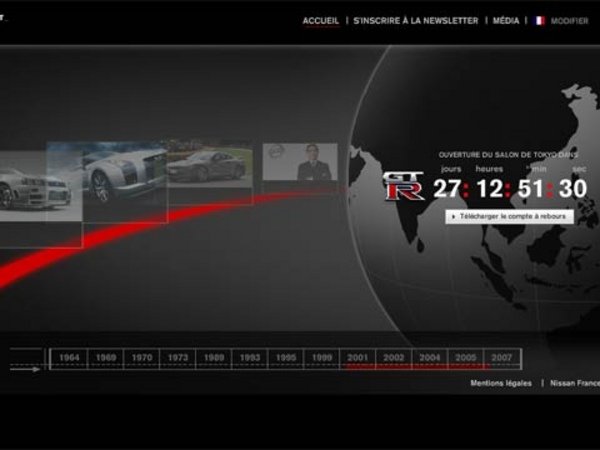Open the Nissan France link
The image size is (600, 450).
click(575, 383)
